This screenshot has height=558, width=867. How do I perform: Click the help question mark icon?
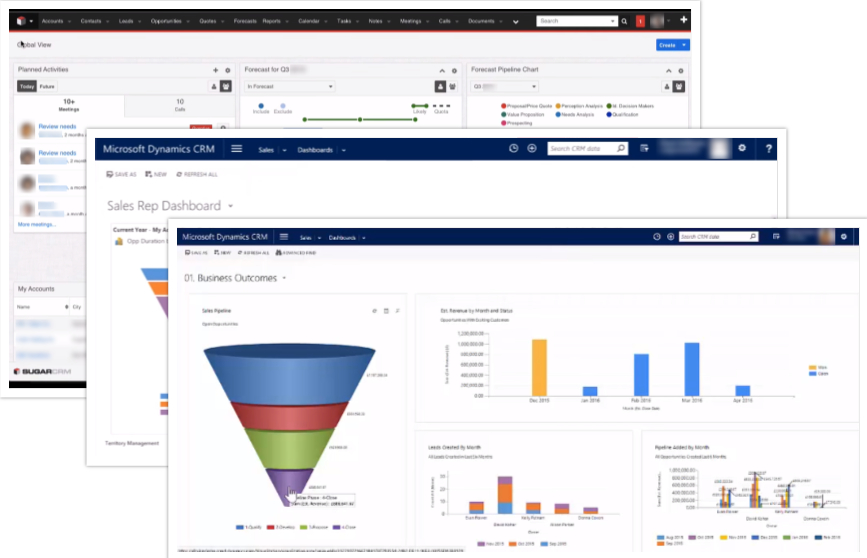(x=769, y=149)
